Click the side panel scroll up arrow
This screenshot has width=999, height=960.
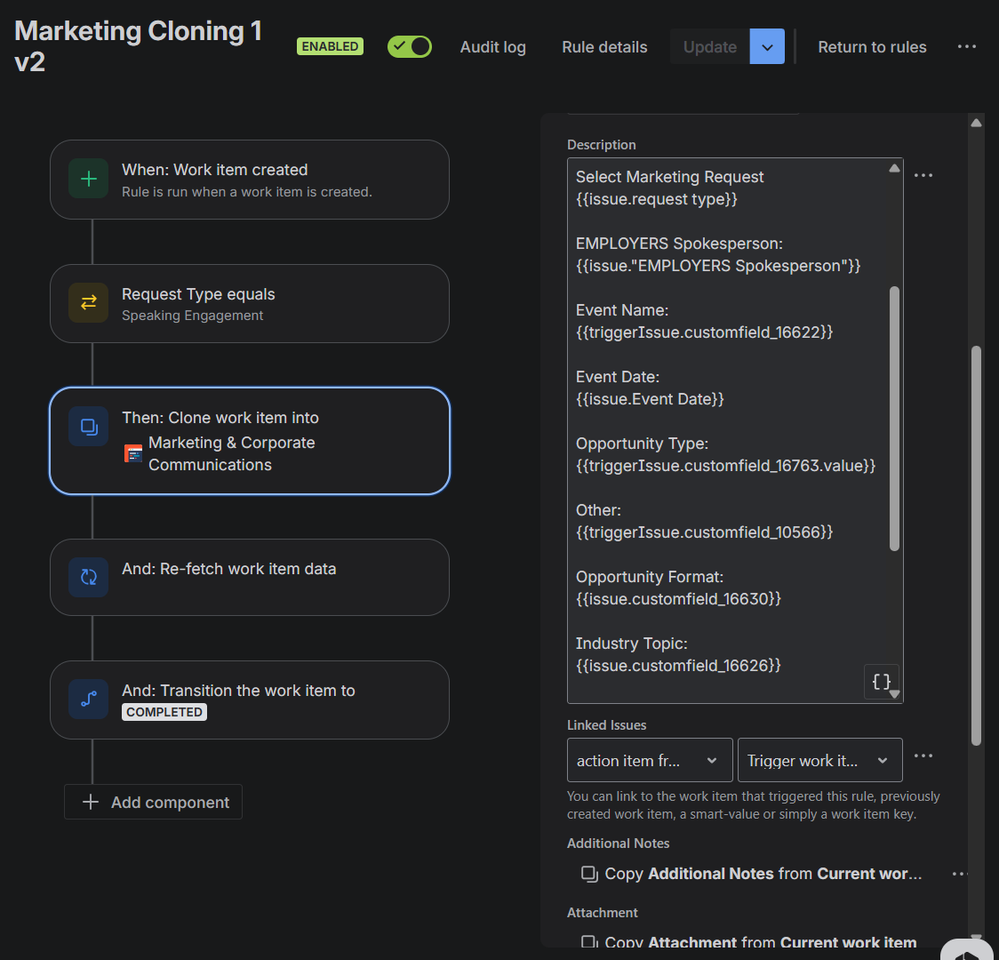coord(976,123)
